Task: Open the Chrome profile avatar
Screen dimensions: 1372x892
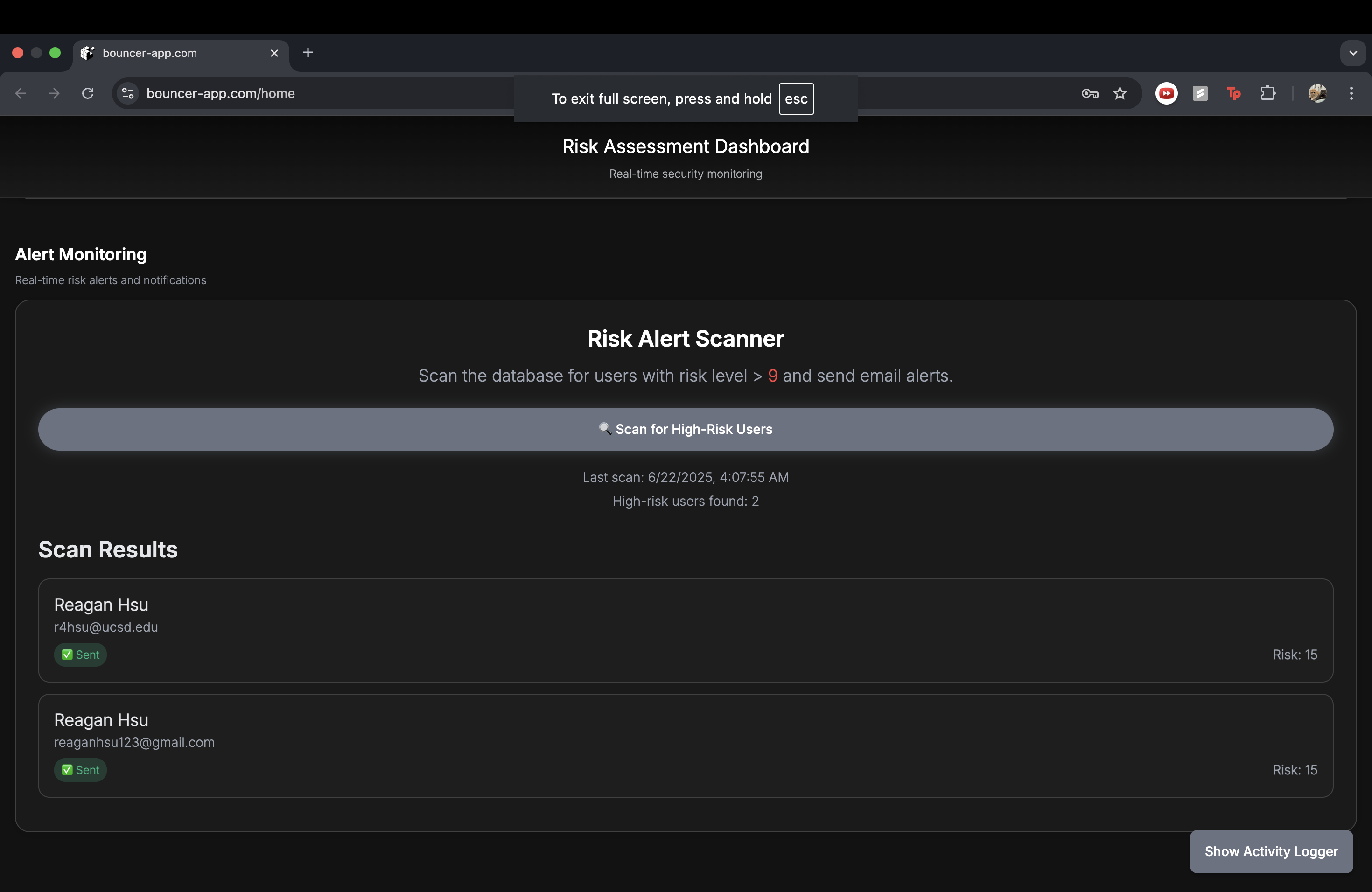Action: coord(1317,93)
